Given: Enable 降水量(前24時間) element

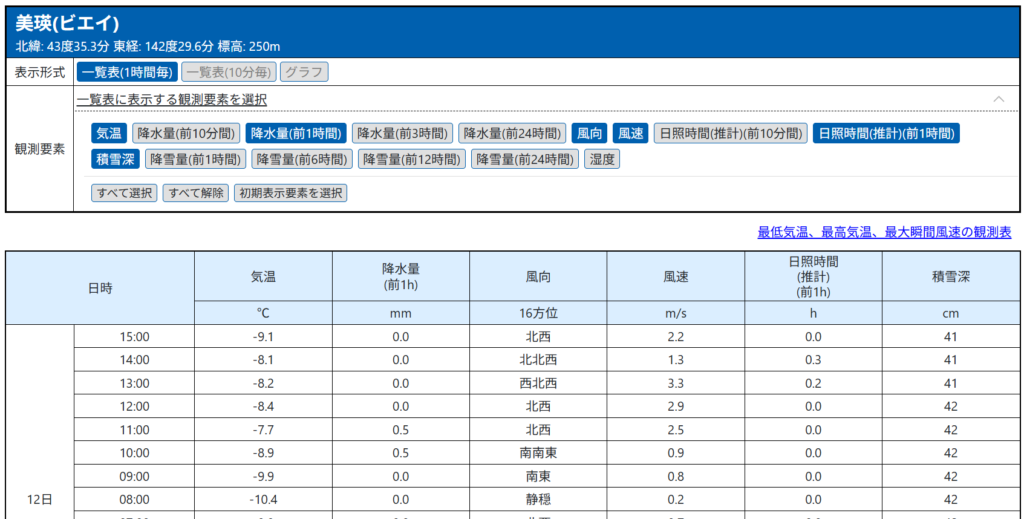Looking at the screenshot, I should click(x=512, y=133).
